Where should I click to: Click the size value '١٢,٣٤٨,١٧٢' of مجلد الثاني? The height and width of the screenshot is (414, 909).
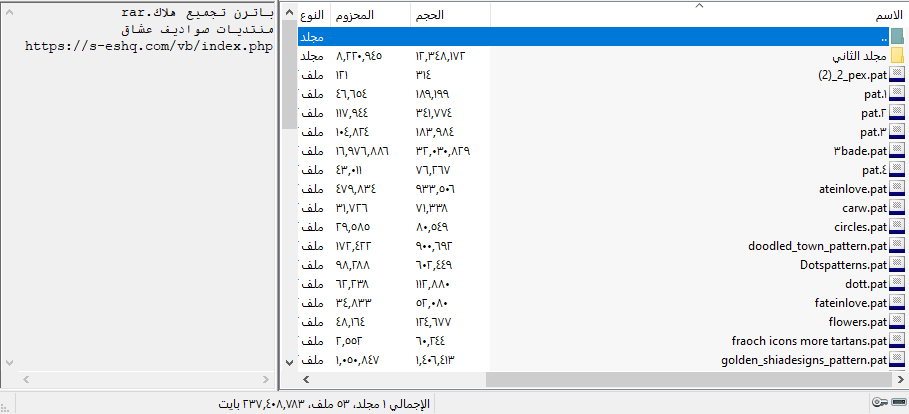click(x=440, y=56)
